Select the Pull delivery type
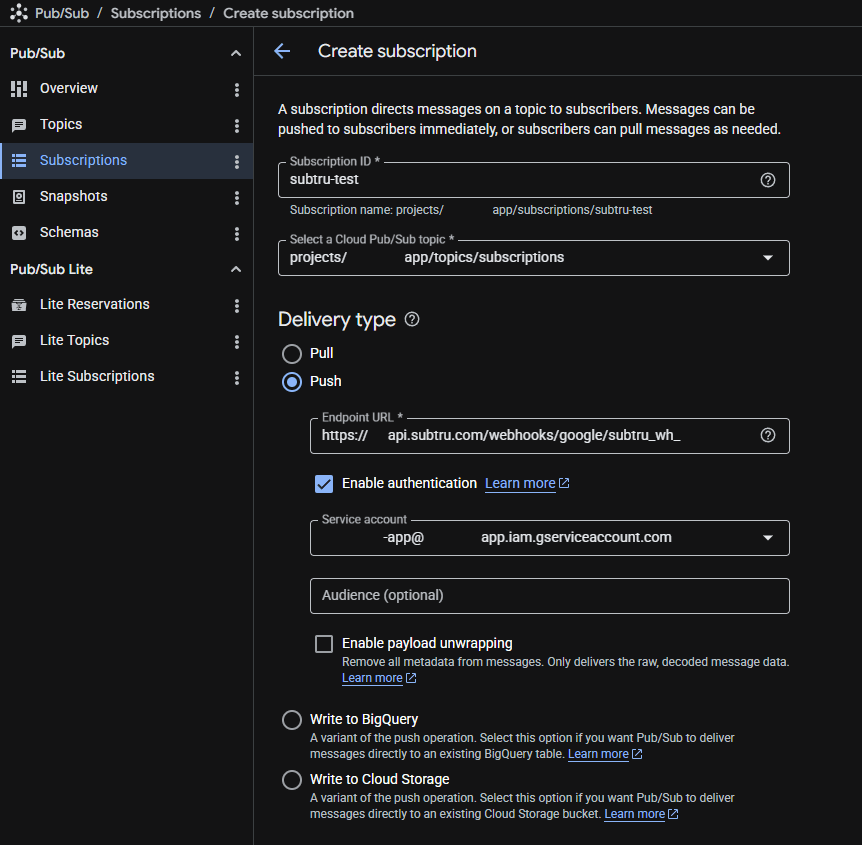The width and height of the screenshot is (862, 845). 291,354
